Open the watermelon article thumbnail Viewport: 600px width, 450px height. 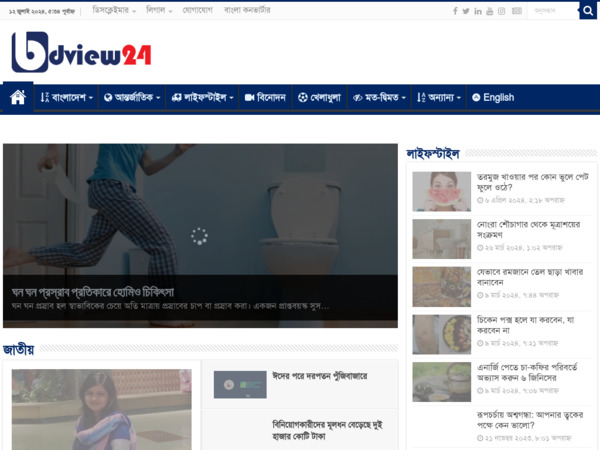tap(441, 191)
